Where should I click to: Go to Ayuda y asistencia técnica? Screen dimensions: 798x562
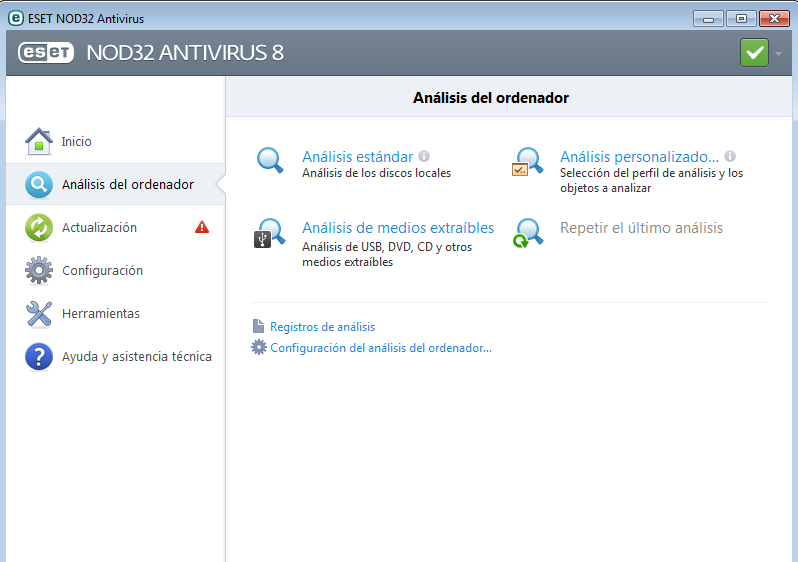[136, 357]
